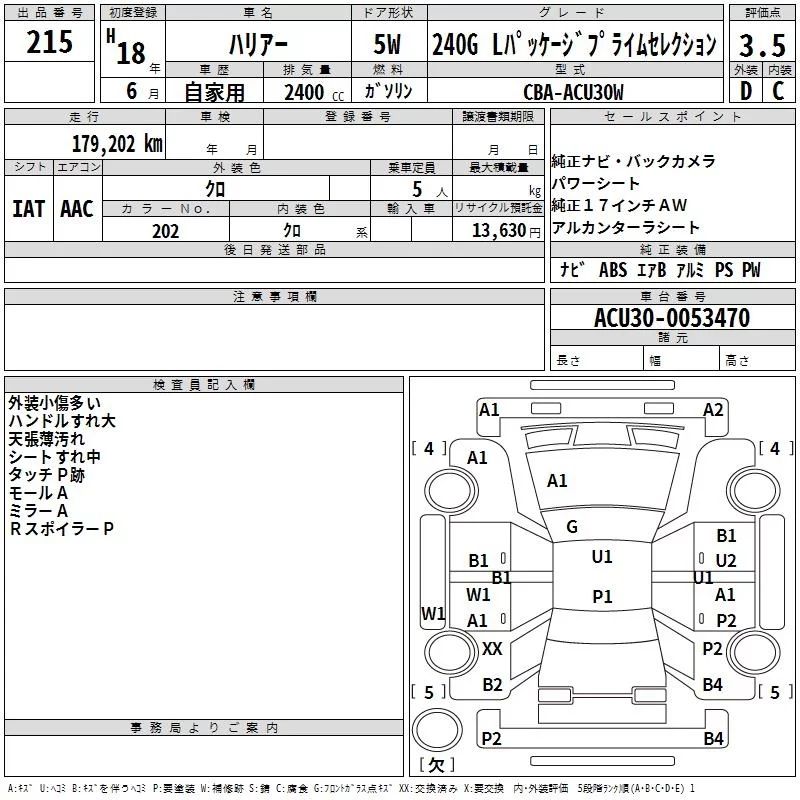Click the P1 paint mark on the roof
Image resolution: width=800 pixels, height=800 pixels.
pyautogui.click(x=602, y=596)
